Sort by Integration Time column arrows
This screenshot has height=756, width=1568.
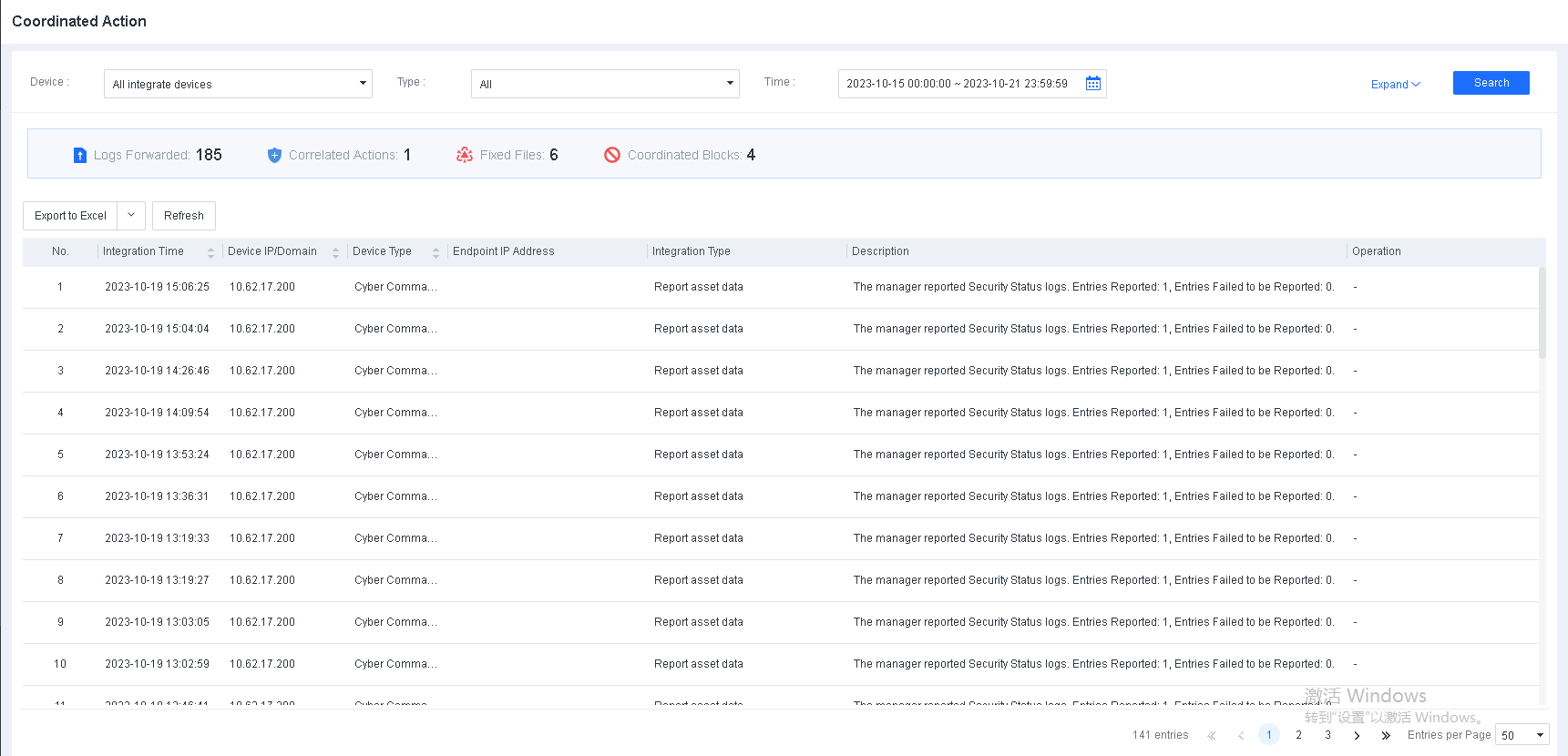[210, 252]
